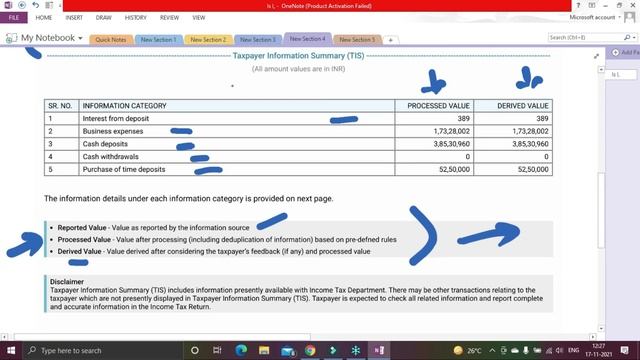The height and width of the screenshot is (360, 640).
Task: Select the New Section 2 tab
Action: [x=208, y=40]
